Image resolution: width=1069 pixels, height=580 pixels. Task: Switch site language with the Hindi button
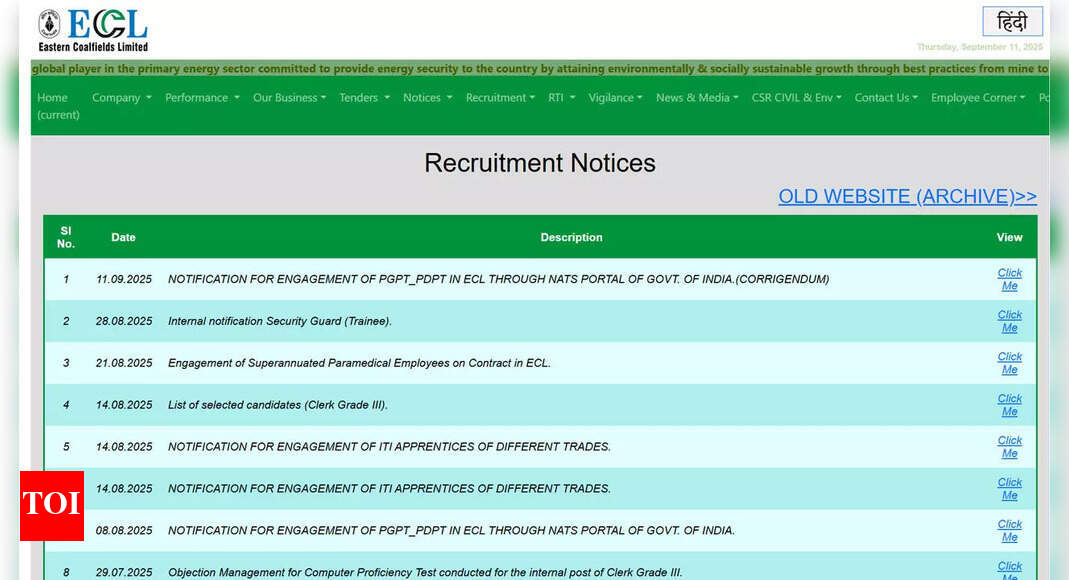(x=1012, y=21)
